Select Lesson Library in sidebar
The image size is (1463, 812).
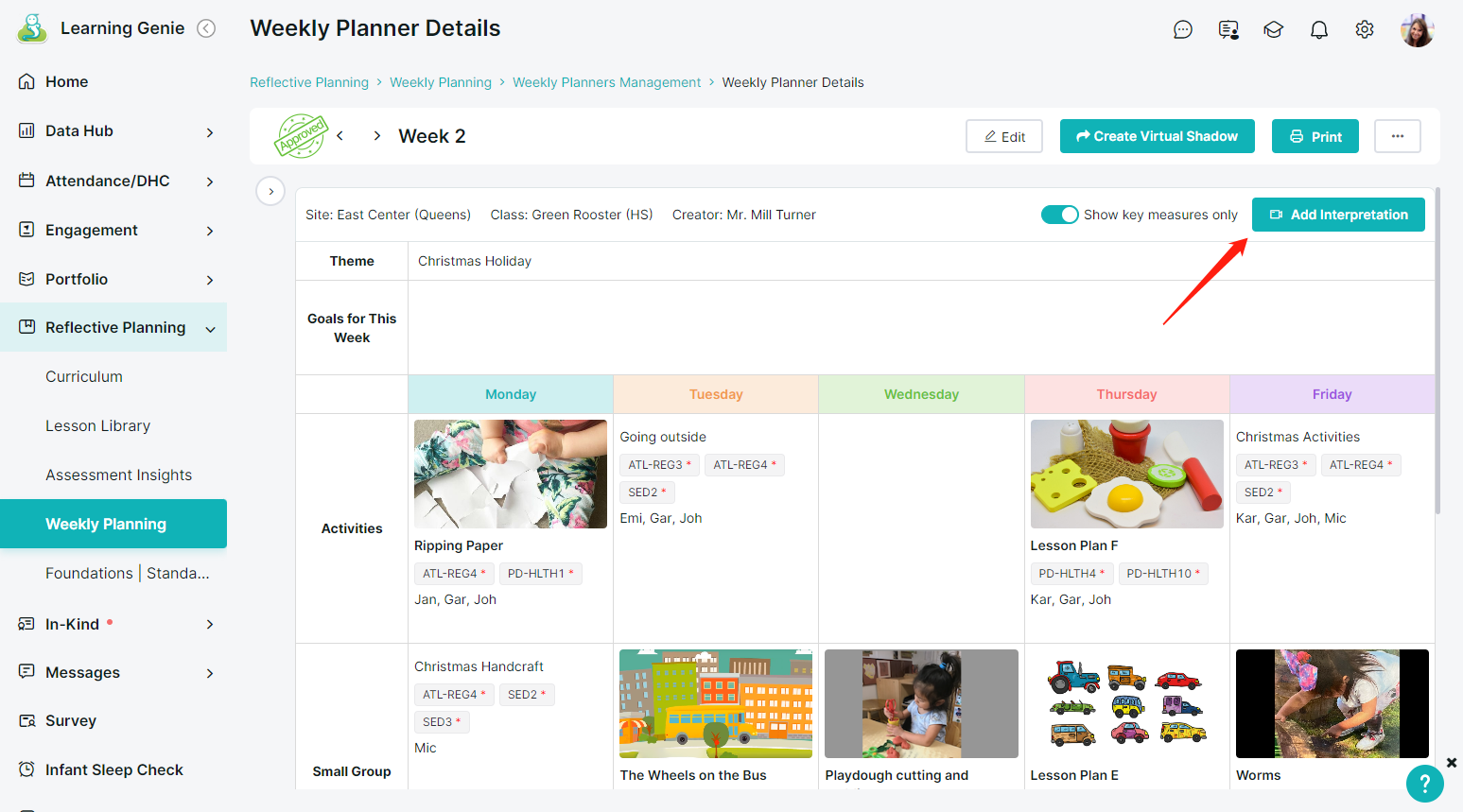click(x=98, y=425)
